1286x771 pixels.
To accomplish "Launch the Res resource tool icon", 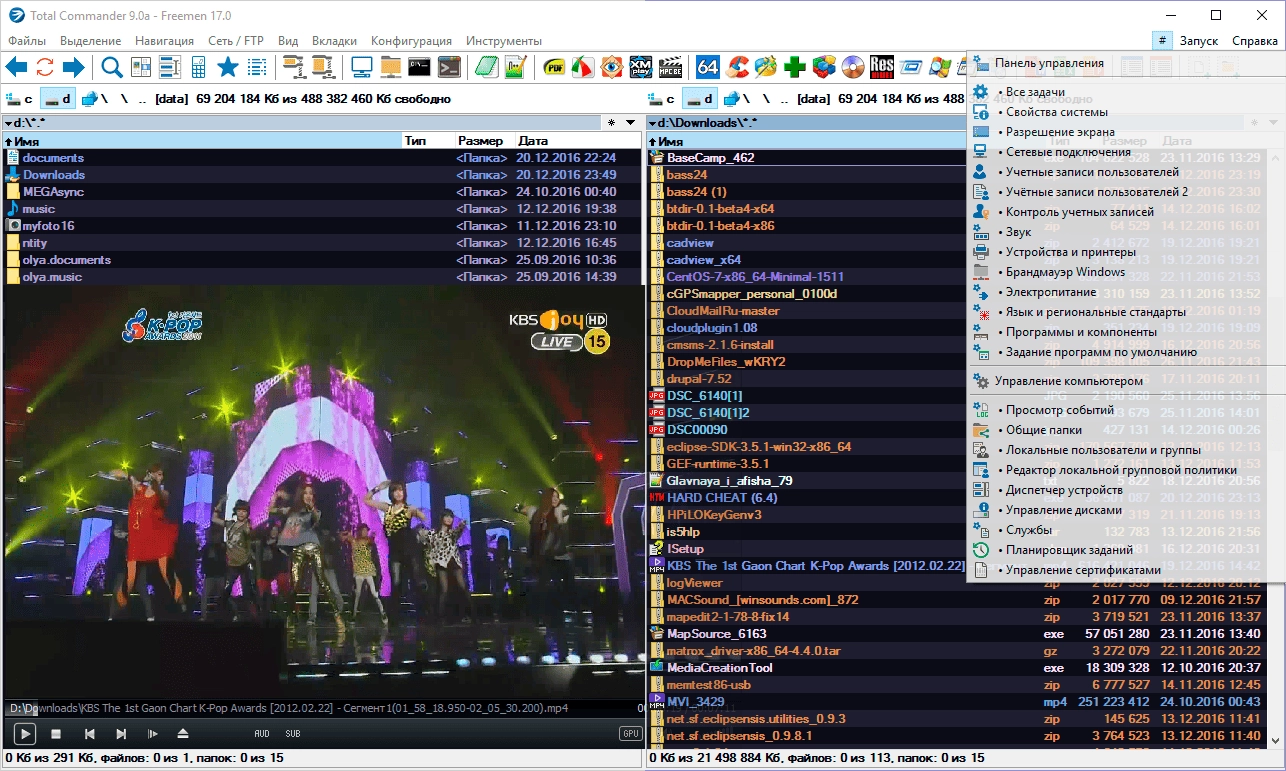I will pos(882,68).
